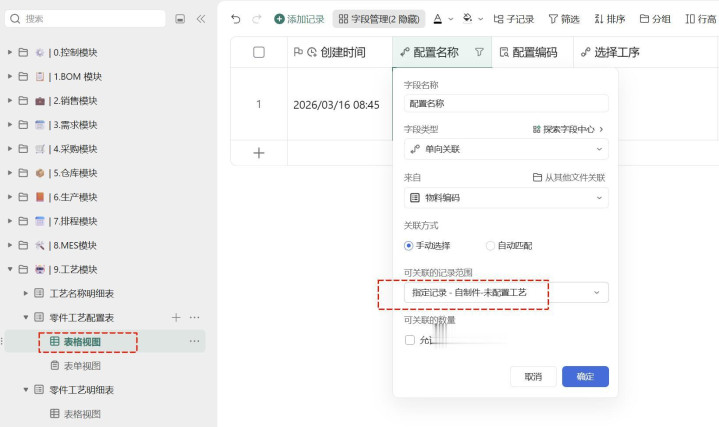The height and width of the screenshot is (427, 719).
Task: Click the green add record icon
Action: point(280,19)
